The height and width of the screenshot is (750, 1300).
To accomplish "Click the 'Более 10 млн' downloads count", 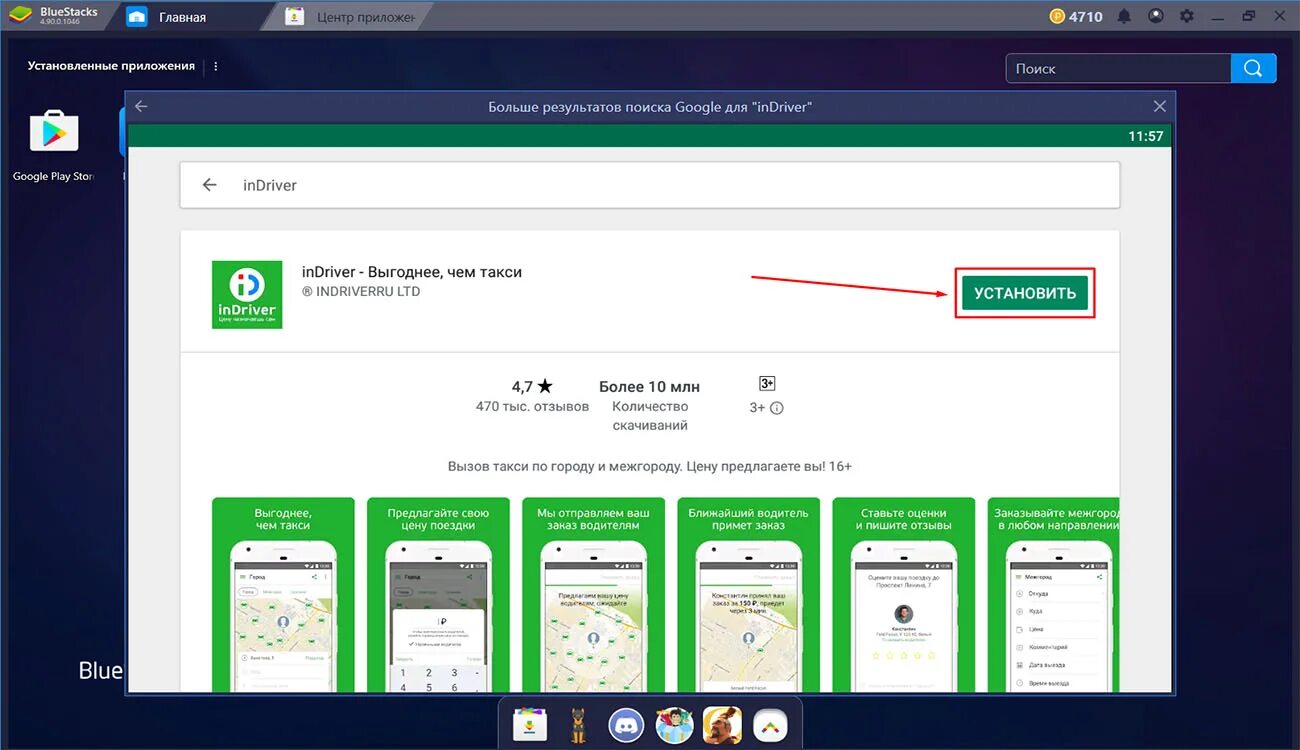I will (x=650, y=386).
